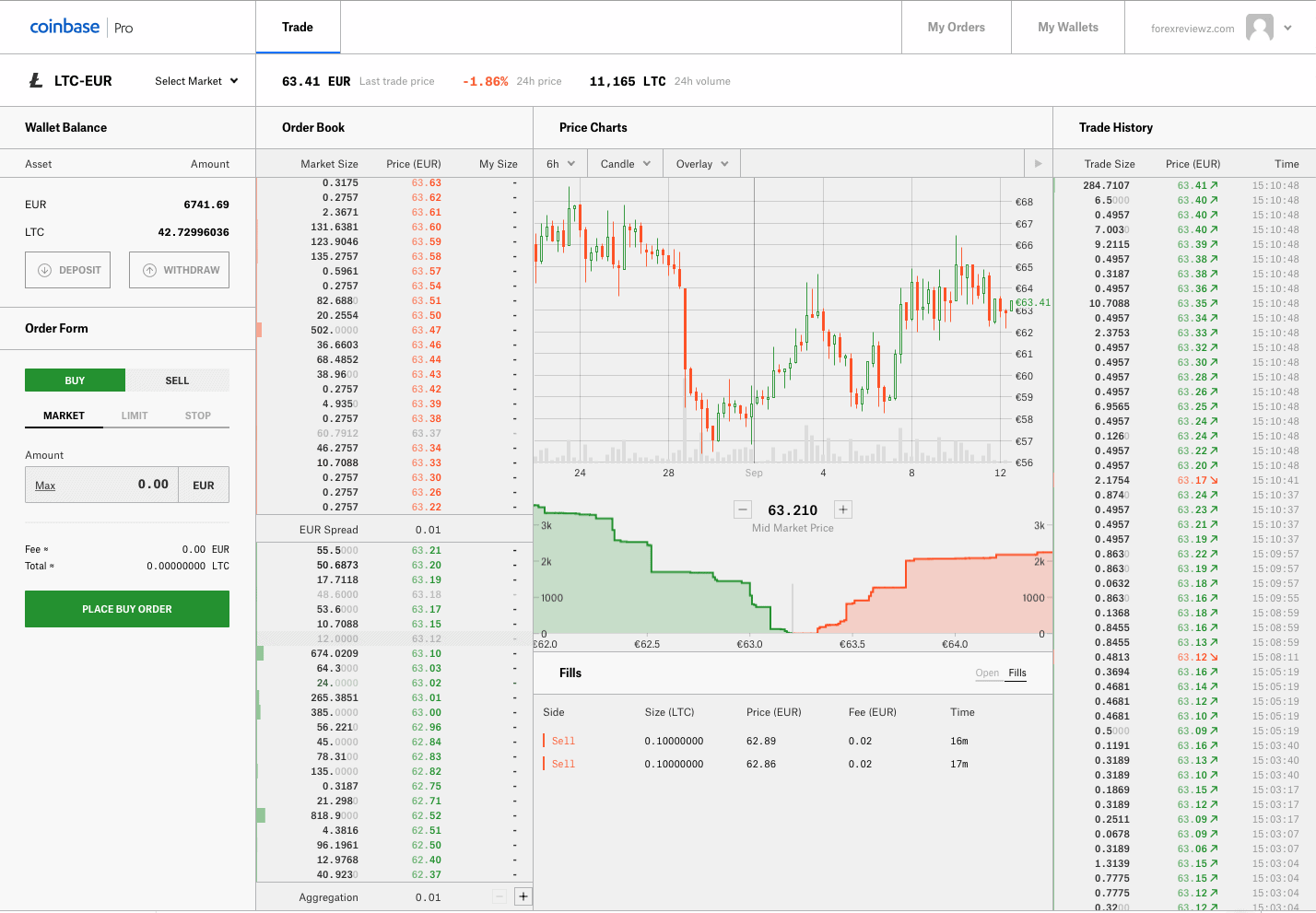
Task: Click the 15:08:11 trade time
Action: [1275, 657]
